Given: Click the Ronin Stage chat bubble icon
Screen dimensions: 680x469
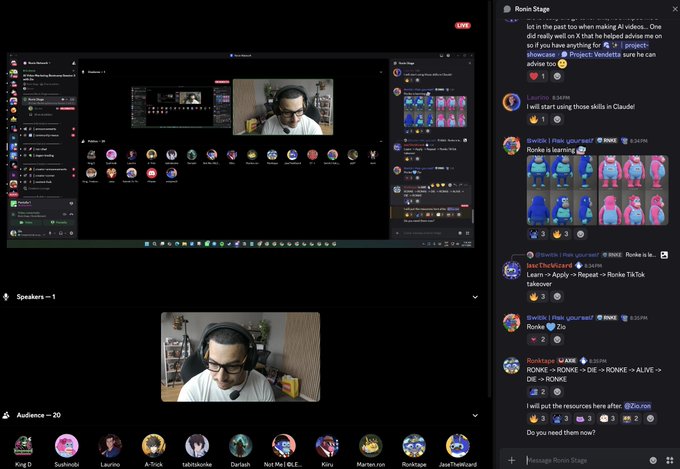Looking at the screenshot, I should click(x=507, y=9).
